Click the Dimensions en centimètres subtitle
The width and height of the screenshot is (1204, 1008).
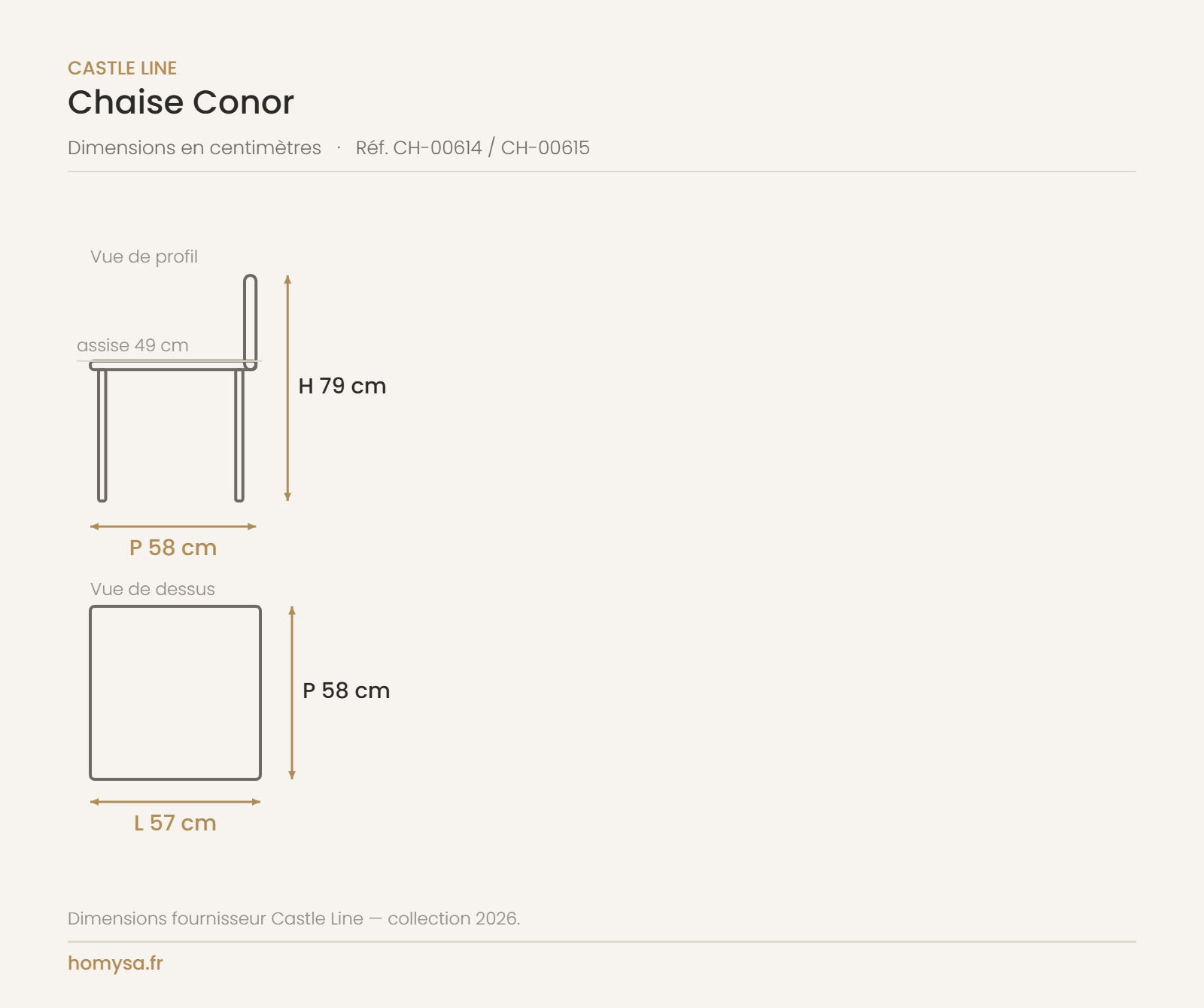coord(194,147)
